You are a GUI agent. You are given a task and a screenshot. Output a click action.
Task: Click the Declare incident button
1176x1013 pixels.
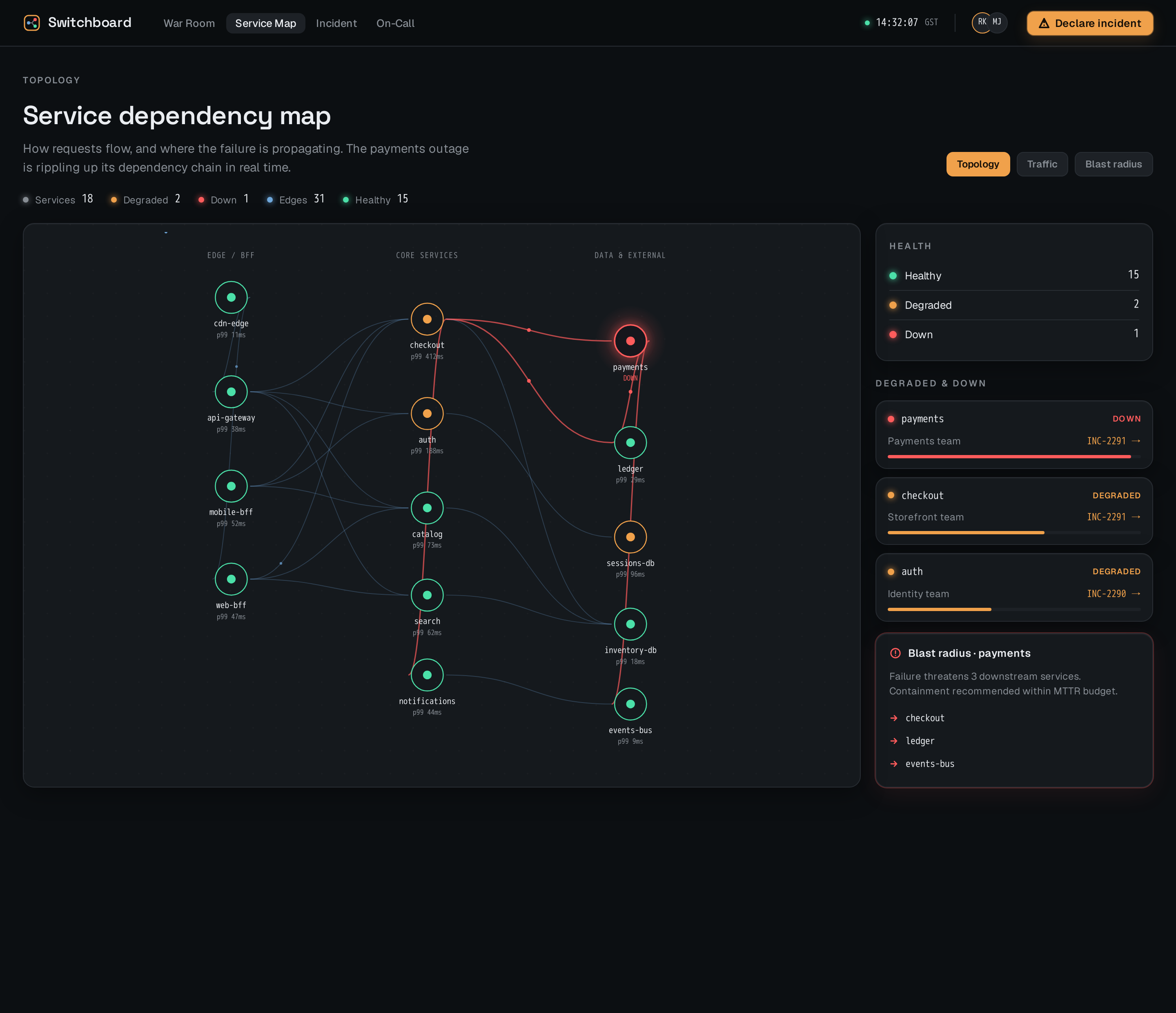(x=1090, y=23)
